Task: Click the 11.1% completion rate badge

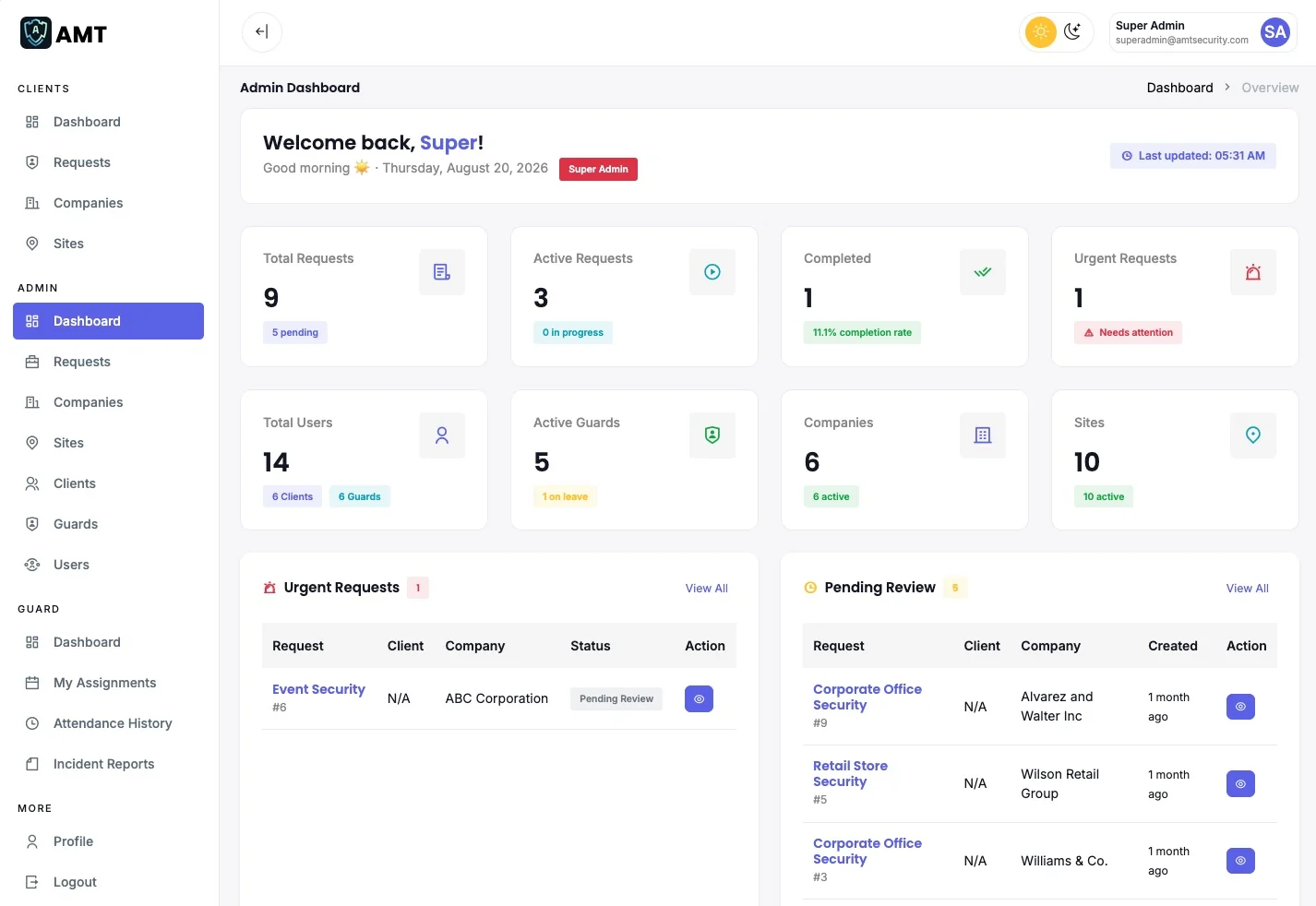Action: (862, 332)
